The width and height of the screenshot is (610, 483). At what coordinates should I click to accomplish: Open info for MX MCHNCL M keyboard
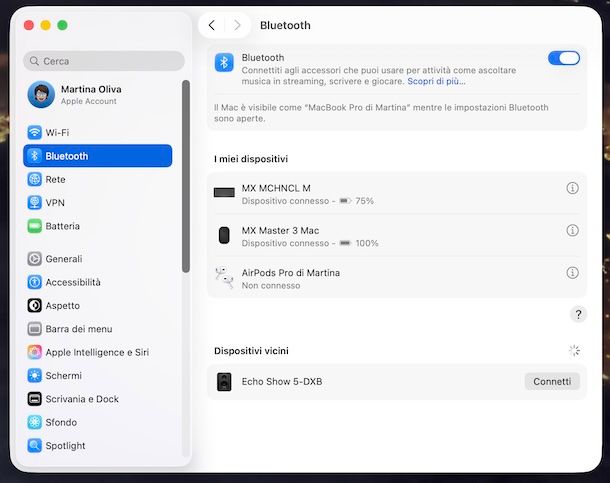pyautogui.click(x=572, y=188)
